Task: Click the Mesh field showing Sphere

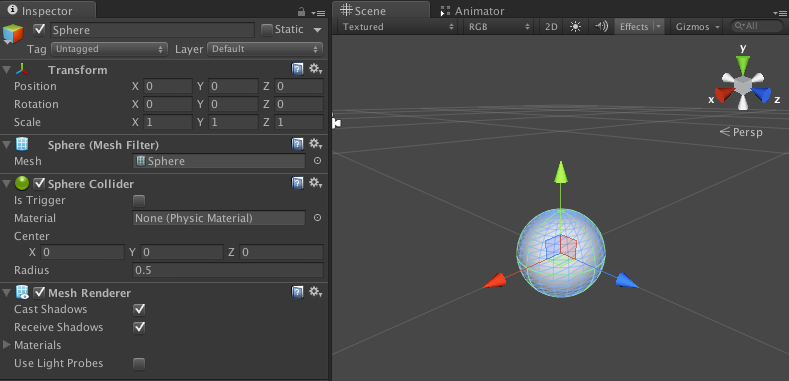Action: [x=219, y=161]
